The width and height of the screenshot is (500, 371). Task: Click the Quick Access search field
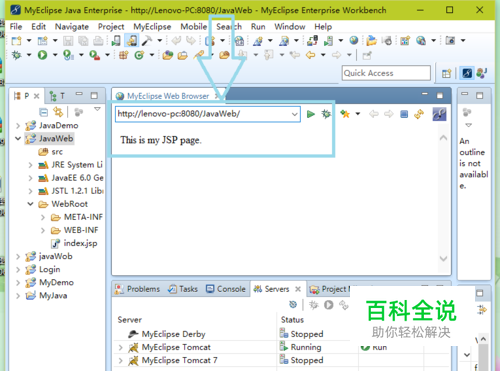pyautogui.click(x=386, y=73)
